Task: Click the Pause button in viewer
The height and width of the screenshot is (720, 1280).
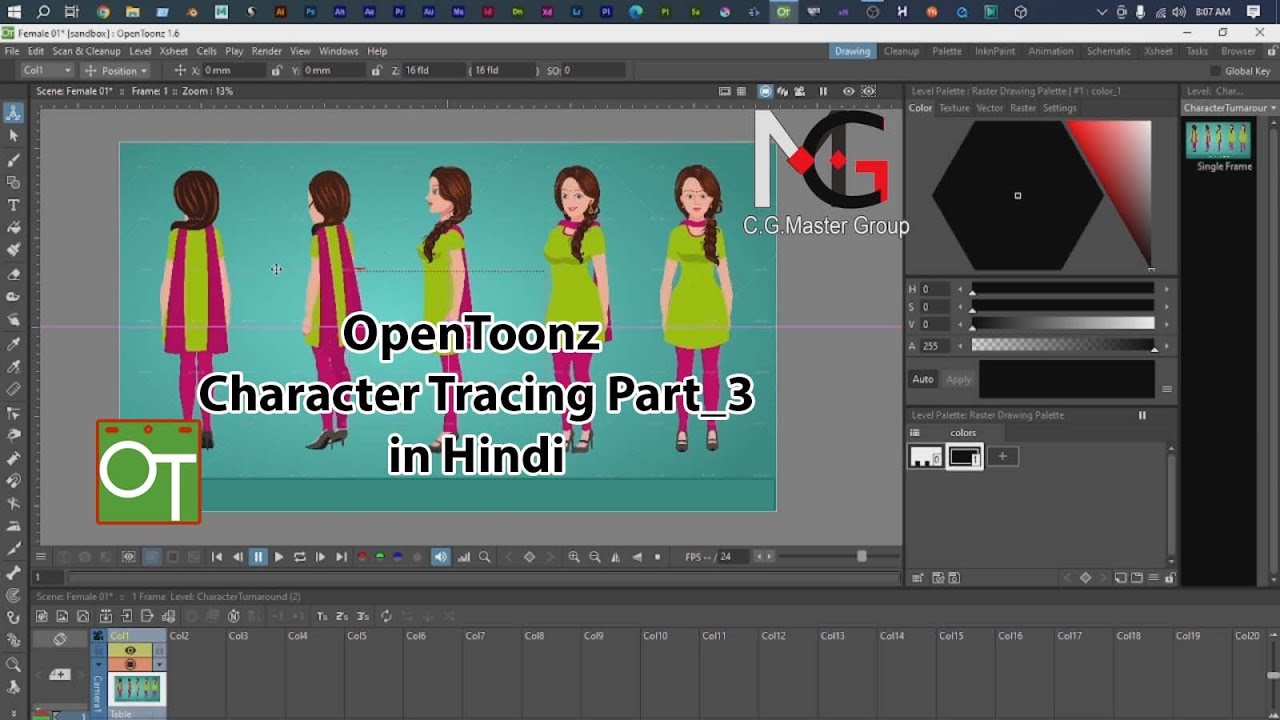Action: click(258, 557)
